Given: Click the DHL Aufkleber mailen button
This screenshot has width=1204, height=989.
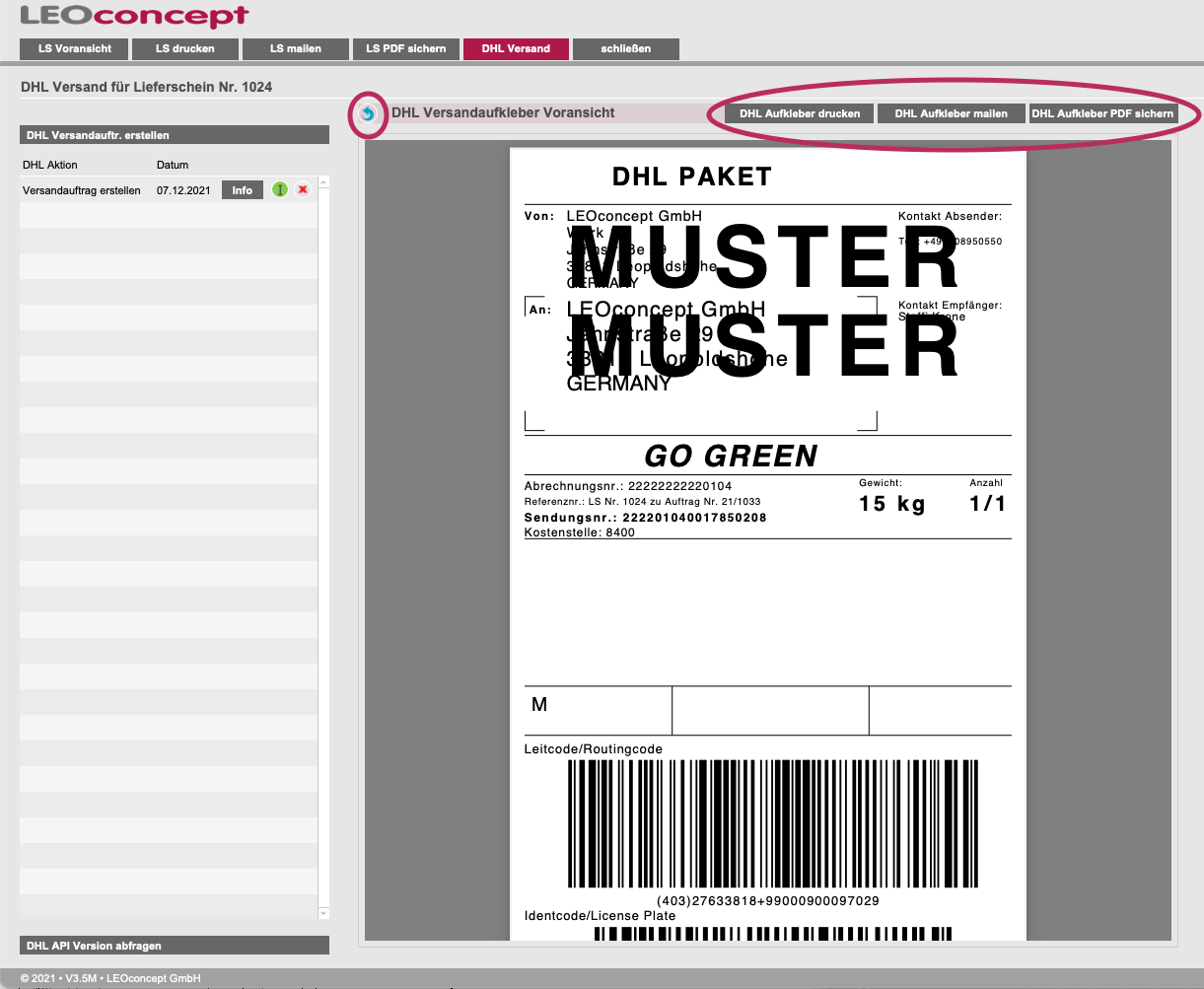Looking at the screenshot, I should pos(951,113).
